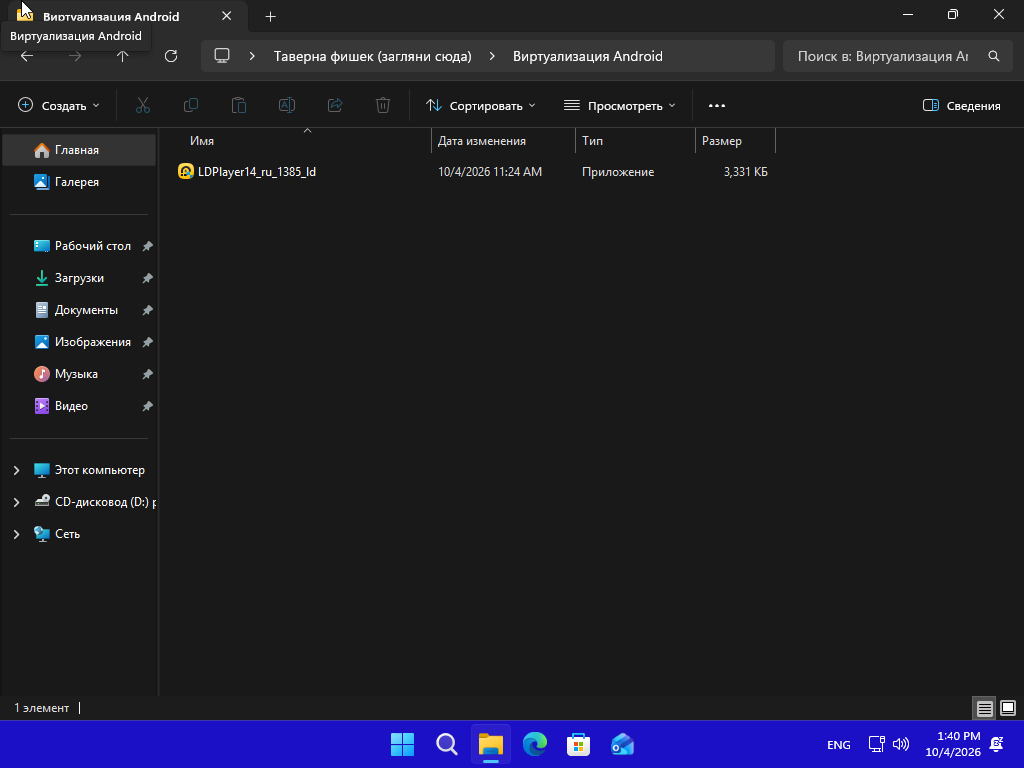
Task: Close the Виртуализация Android tab
Action: (227, 16)
